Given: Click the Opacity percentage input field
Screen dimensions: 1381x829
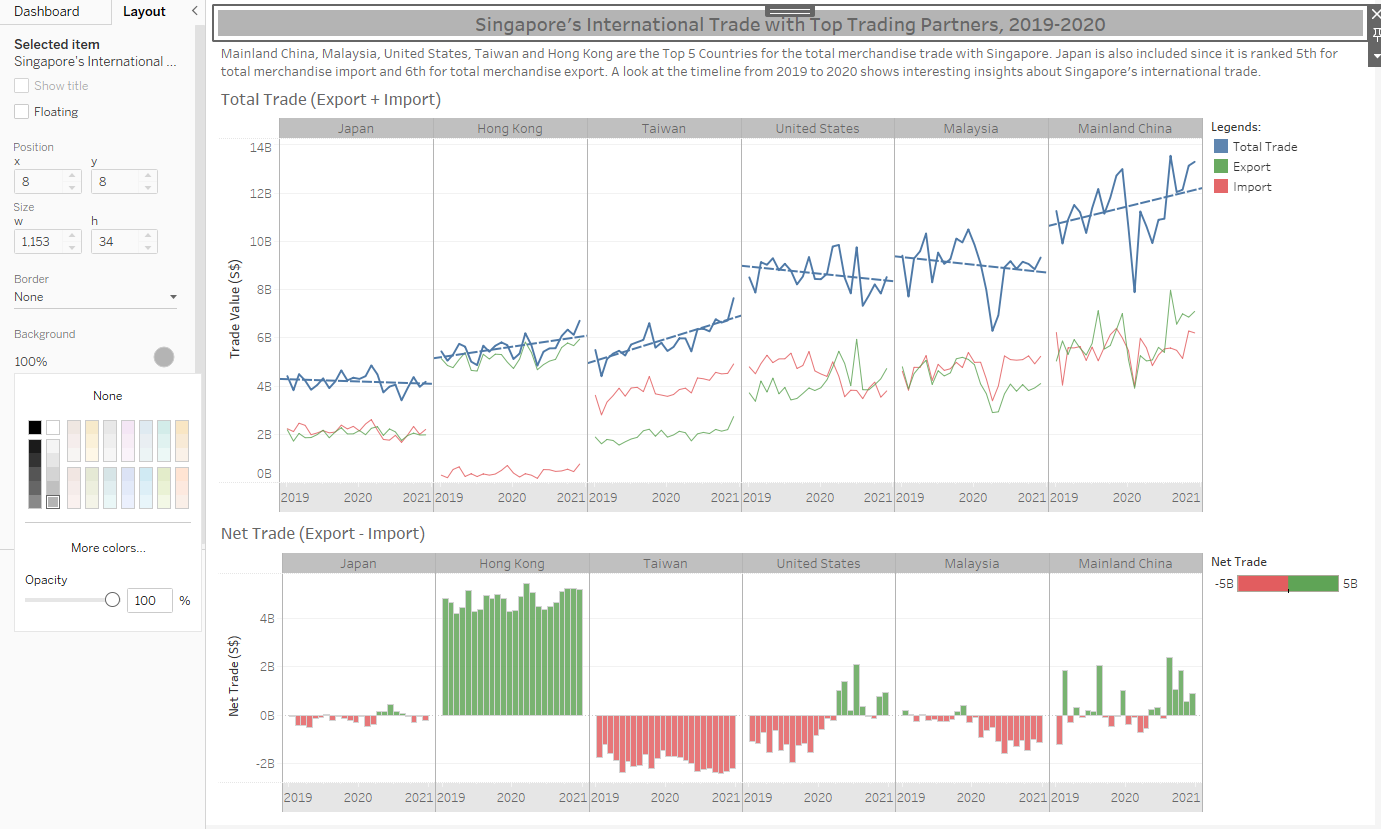Looking at the screenshot, I should pos(149,601).
